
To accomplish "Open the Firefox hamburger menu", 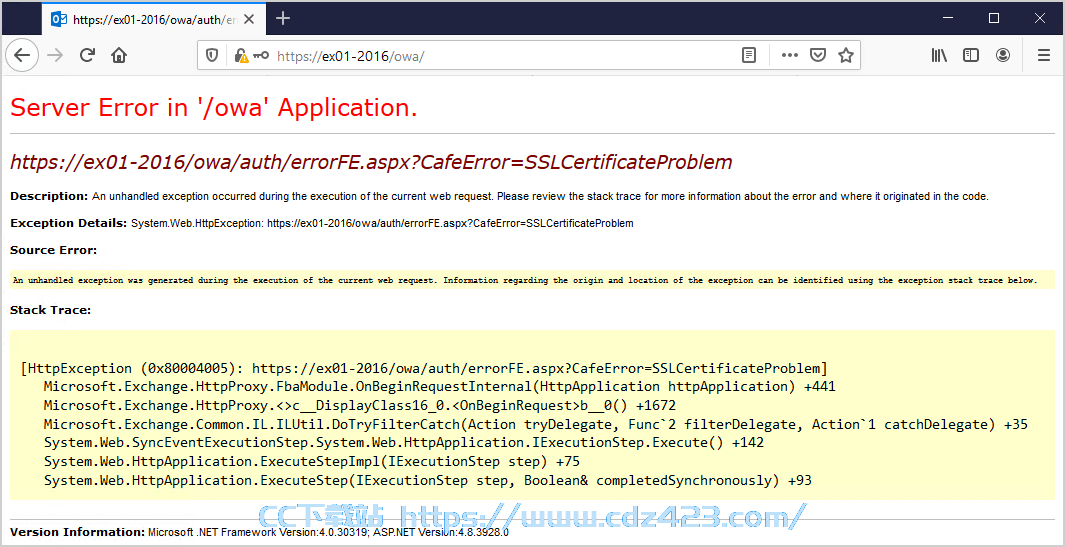I will (1044, 56).
